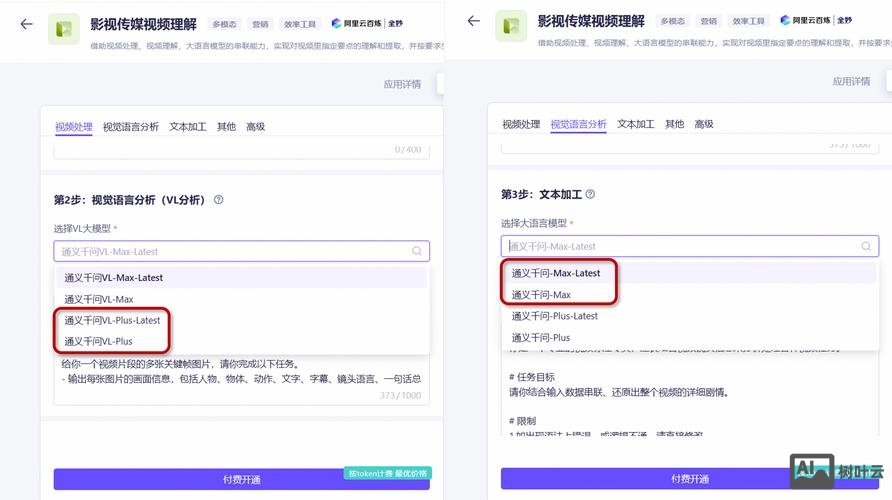Choose 通义千问VL-Max option
Viewport: 892px width, 500px height.
241,299
